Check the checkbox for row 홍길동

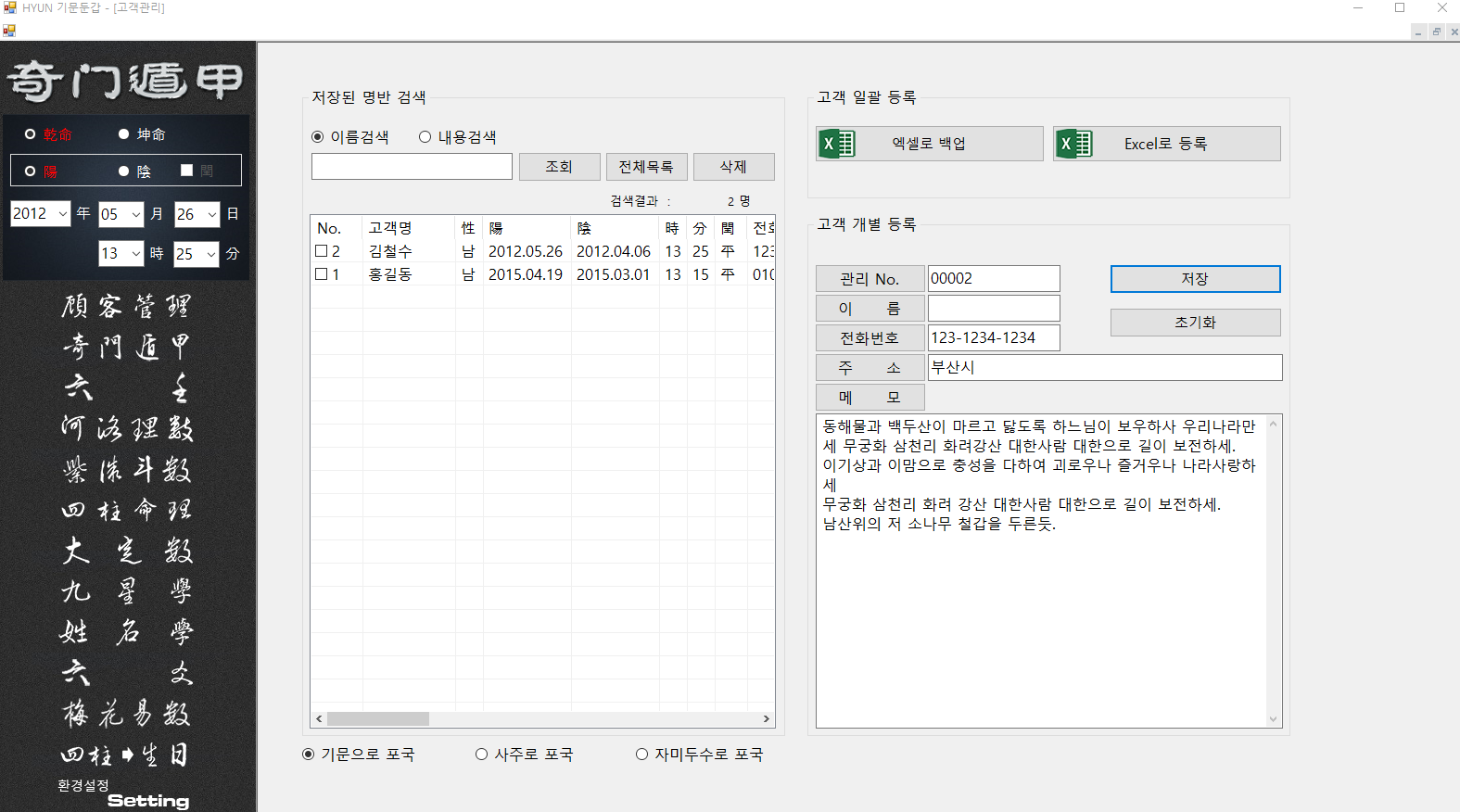(322, 274)
